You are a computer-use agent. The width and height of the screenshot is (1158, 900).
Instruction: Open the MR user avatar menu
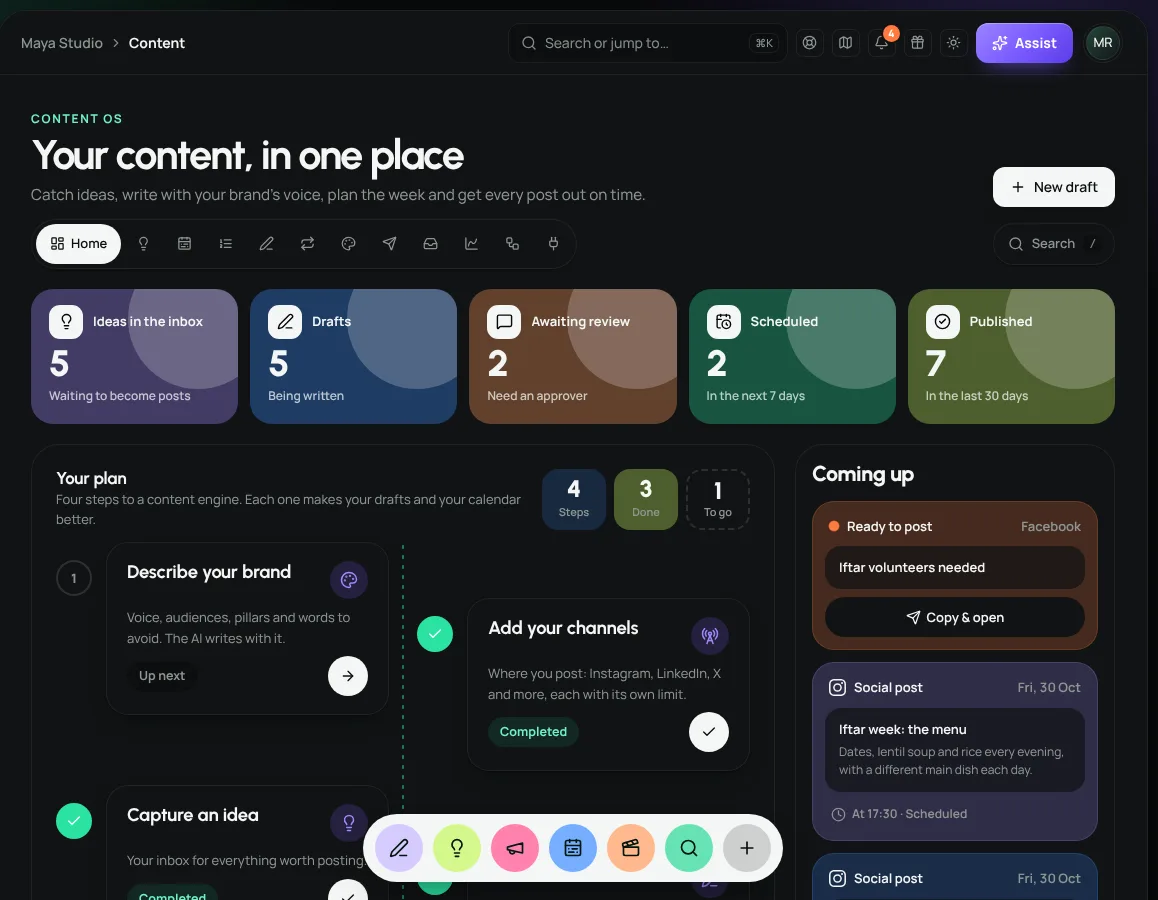coord(1103,43)
